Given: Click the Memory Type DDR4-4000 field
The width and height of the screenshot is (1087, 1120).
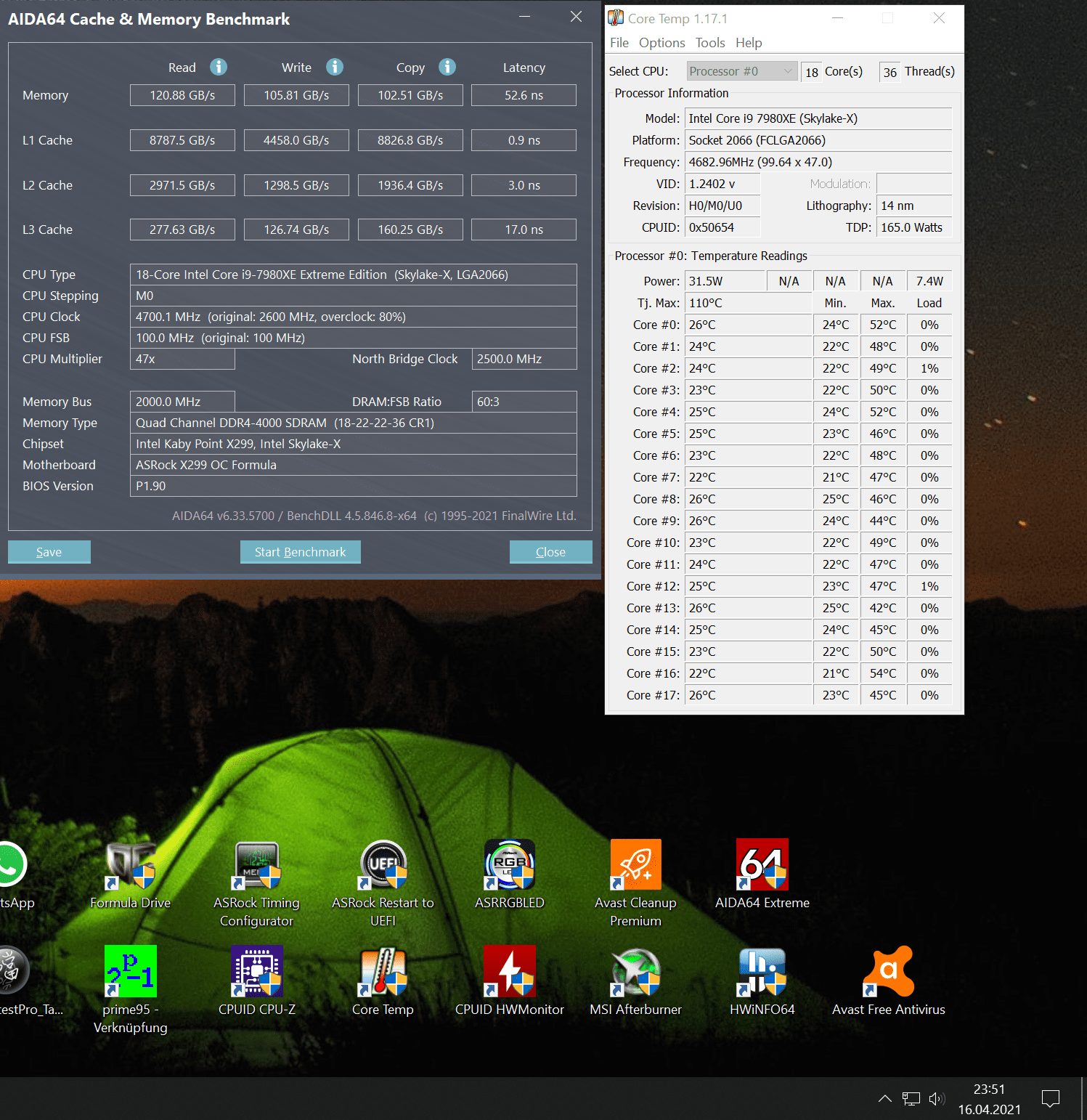Looking at the screenshot, I should pyautogui.click(x=354, y=423).
